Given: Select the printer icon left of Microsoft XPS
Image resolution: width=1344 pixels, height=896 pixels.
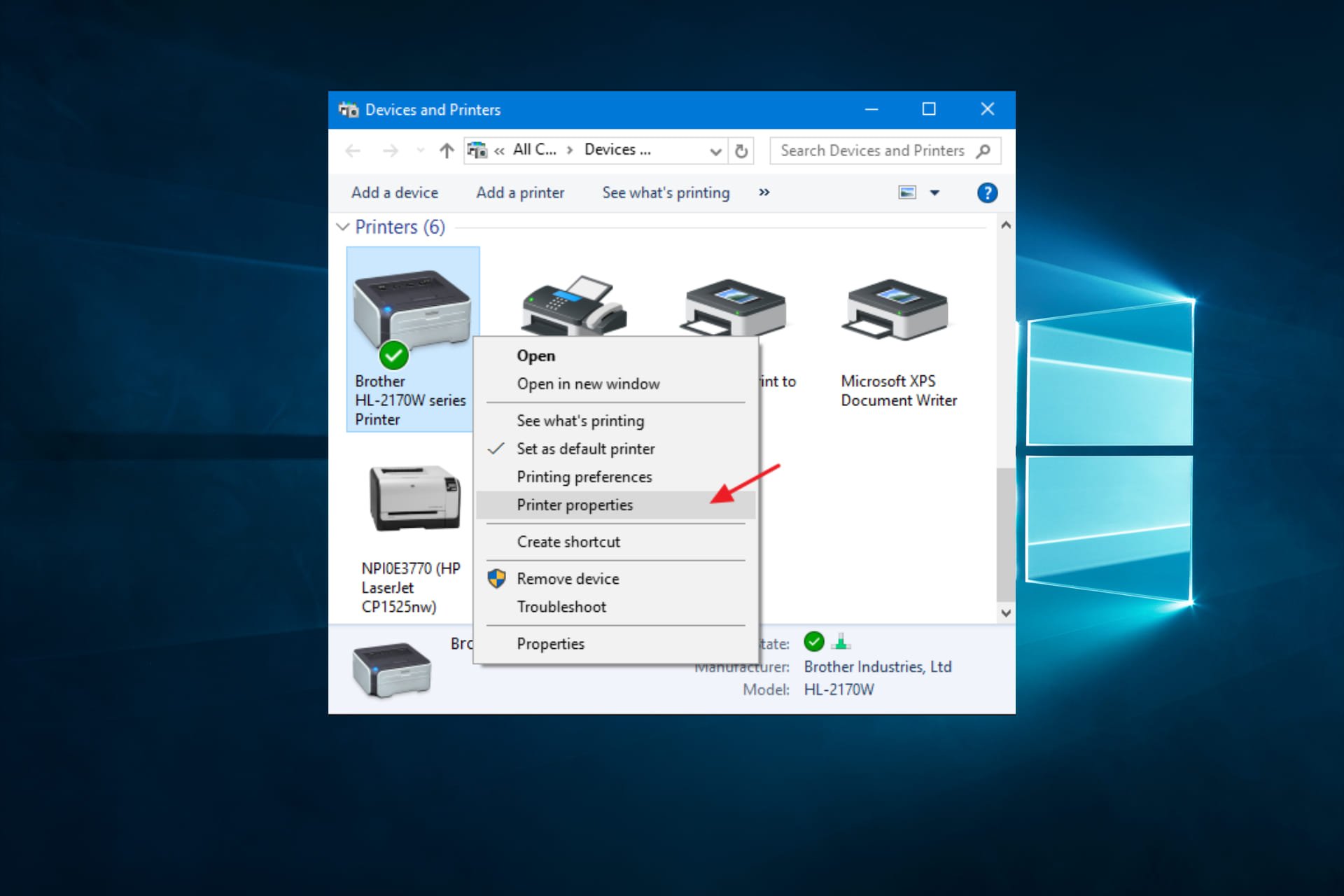Looking at the screenshot, I should click(x=734, y=307).
